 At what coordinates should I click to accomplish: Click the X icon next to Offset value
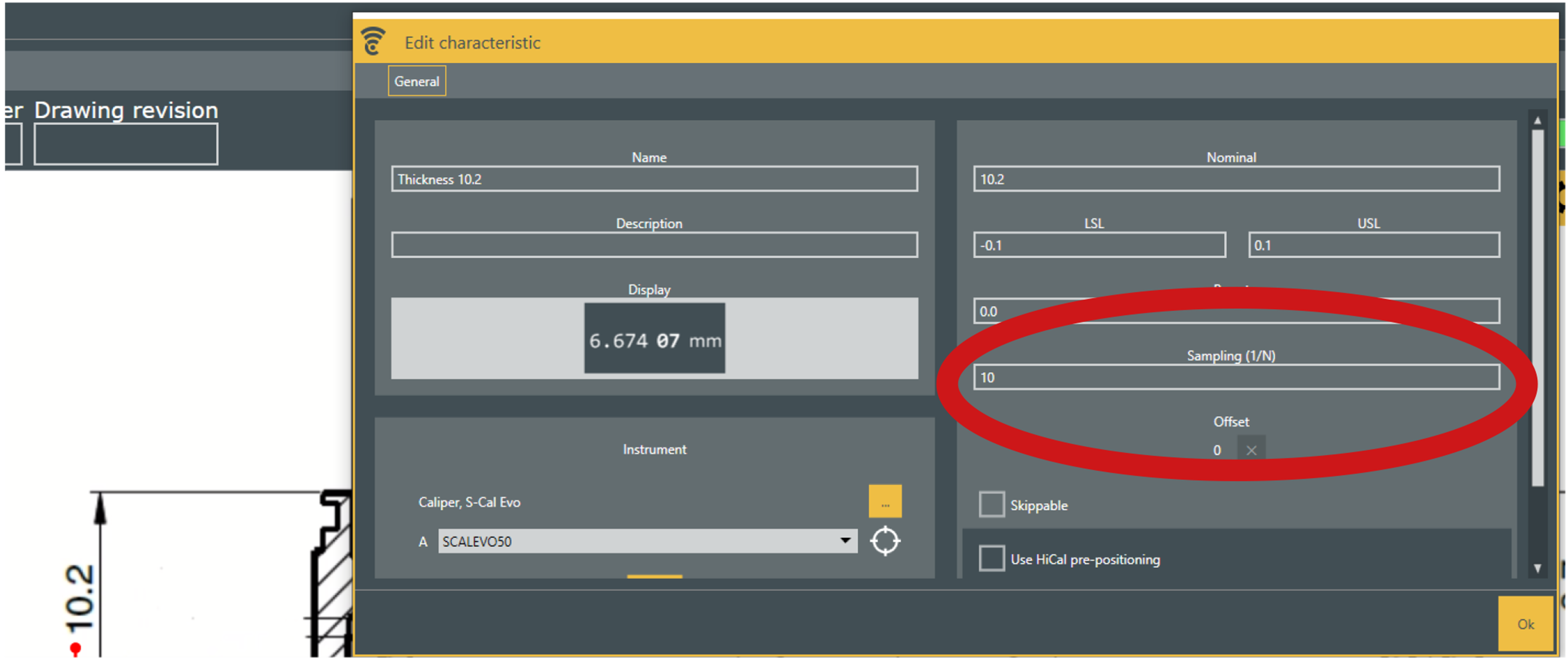point(1251,450)
